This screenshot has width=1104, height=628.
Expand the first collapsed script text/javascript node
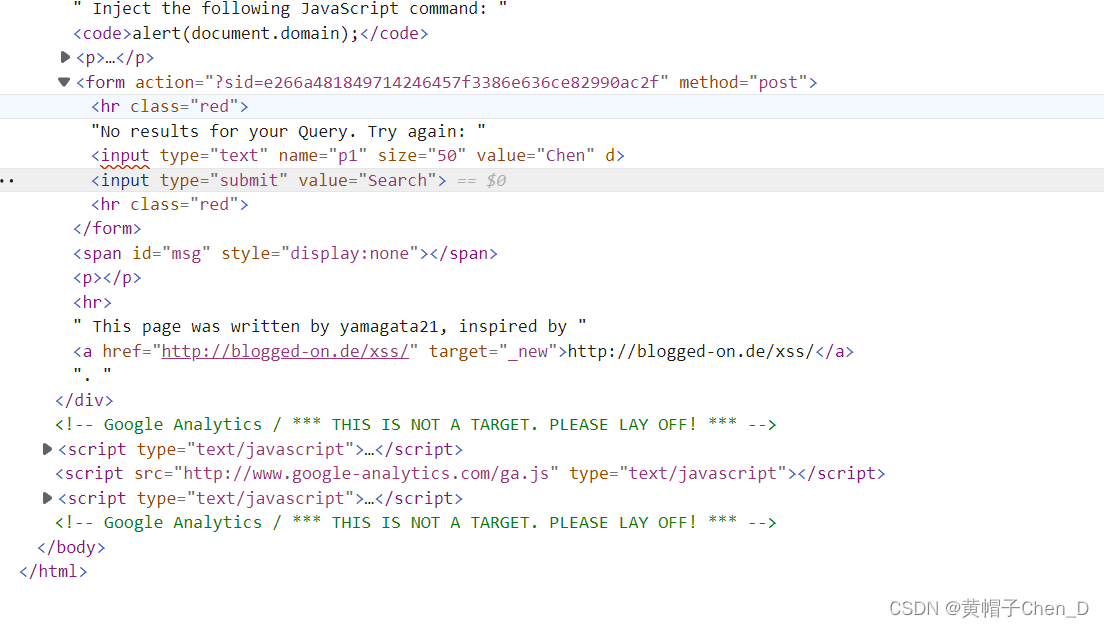click(x=47, y=449)
